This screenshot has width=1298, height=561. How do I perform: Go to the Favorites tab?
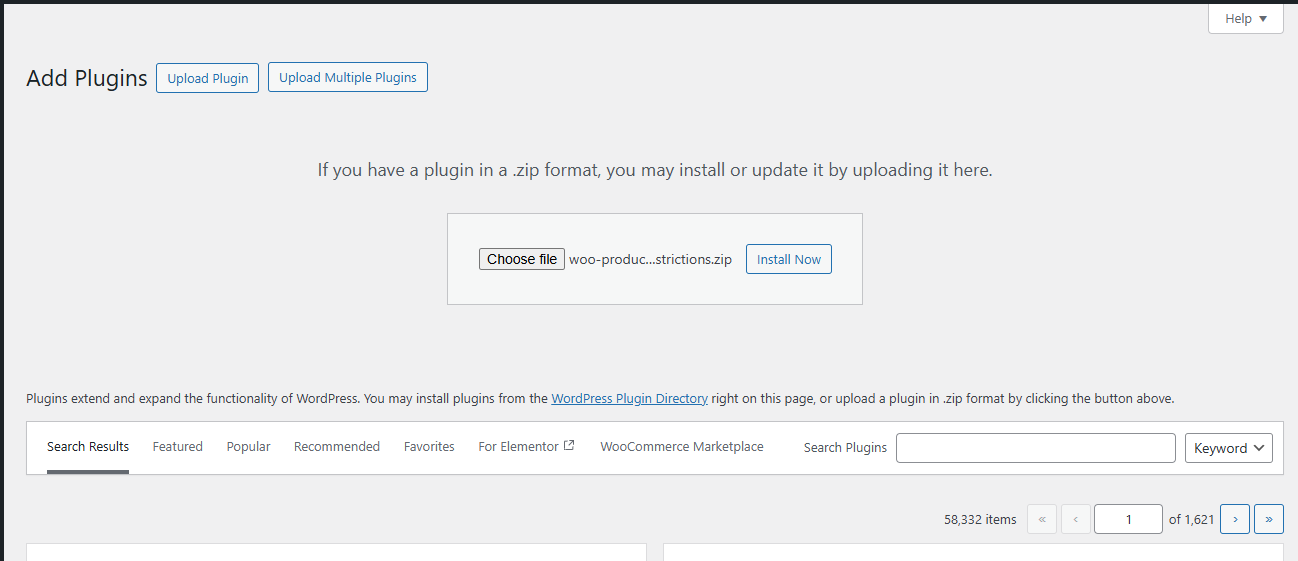[429, 447]
